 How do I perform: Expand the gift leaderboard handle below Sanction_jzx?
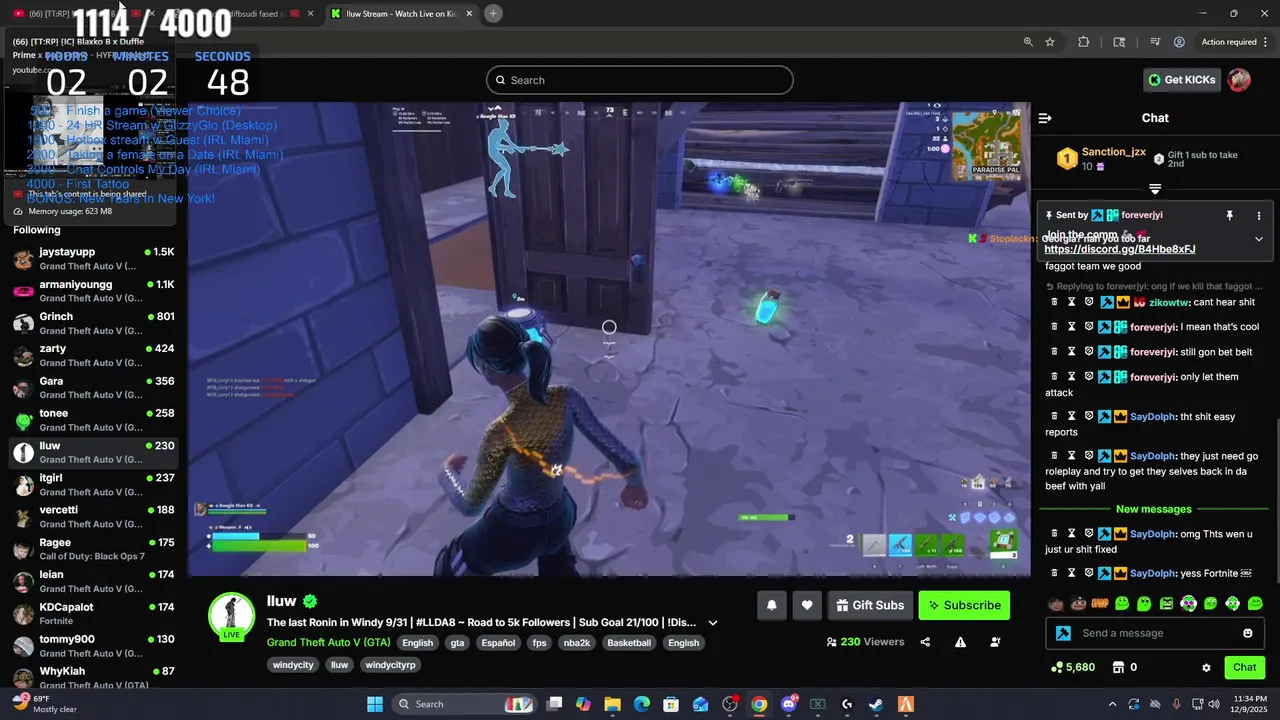(1155, 189)
